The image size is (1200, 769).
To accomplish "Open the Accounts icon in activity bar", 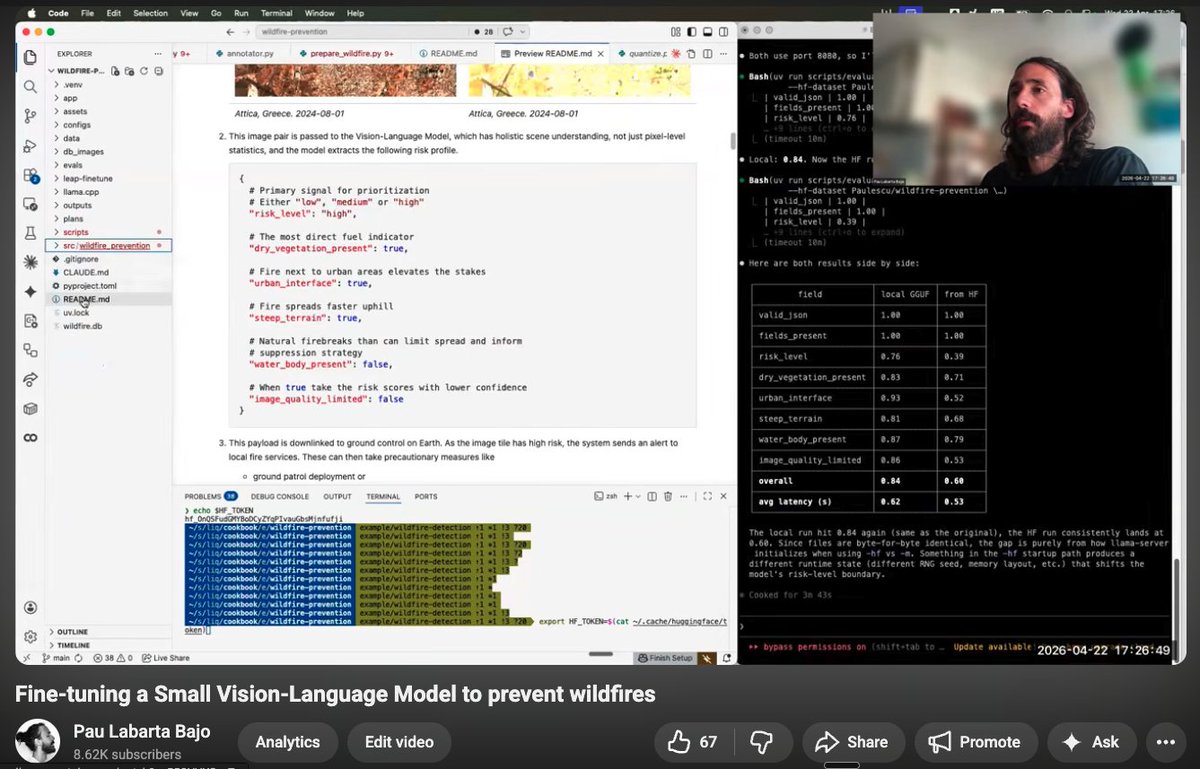I will click(x=30, y=608).
